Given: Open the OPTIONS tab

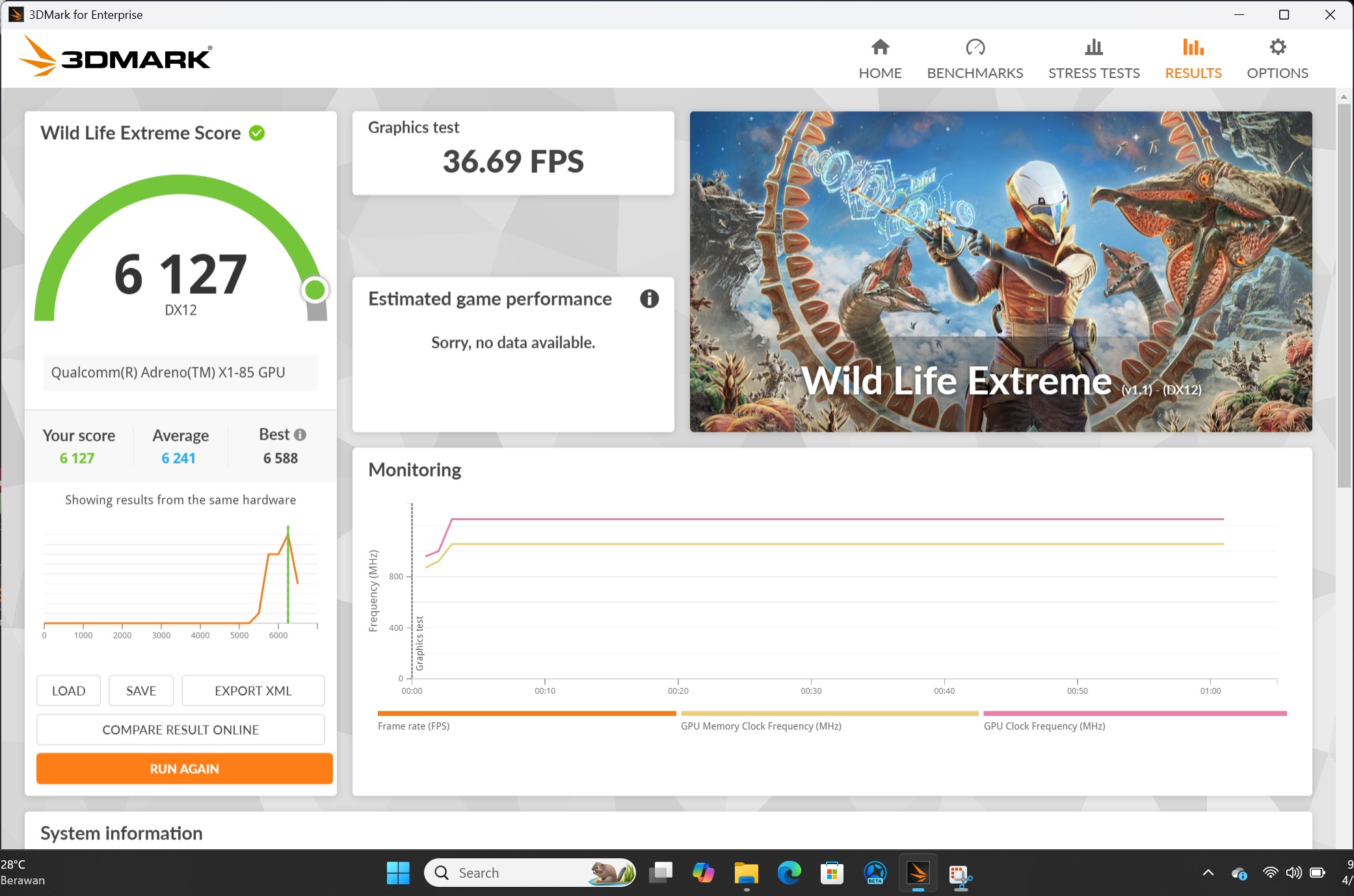Looking at the screenshot, I should coord(1277,59).
